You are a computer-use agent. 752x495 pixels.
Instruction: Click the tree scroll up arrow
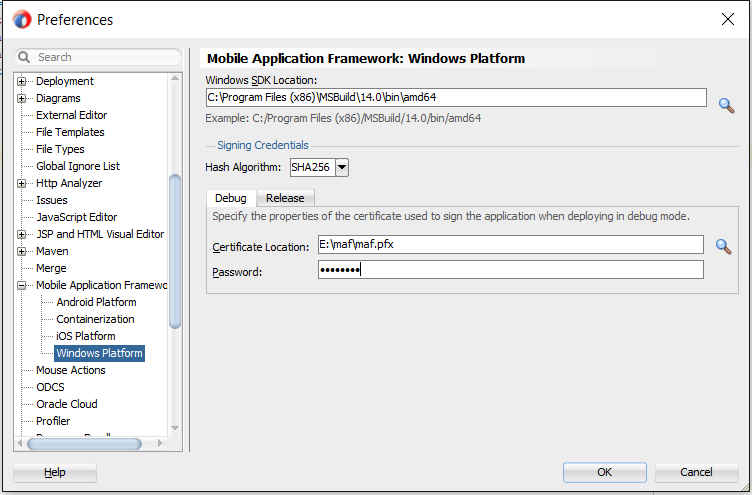point(175,79)
